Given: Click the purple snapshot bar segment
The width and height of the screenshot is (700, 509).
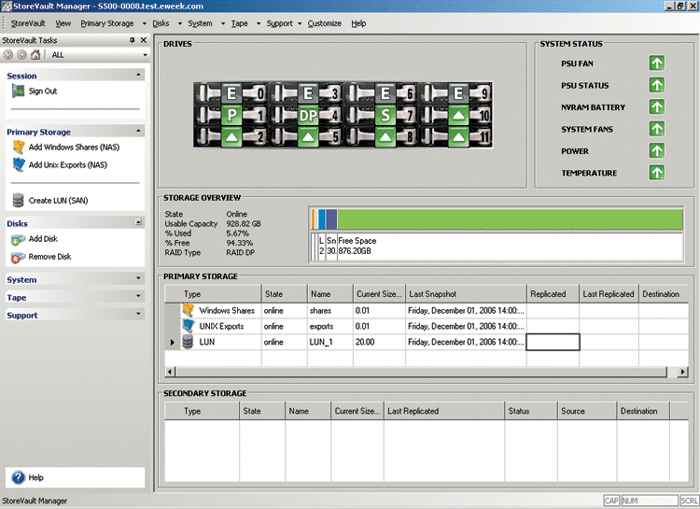Looking at the screenshot, I should 331,220.
